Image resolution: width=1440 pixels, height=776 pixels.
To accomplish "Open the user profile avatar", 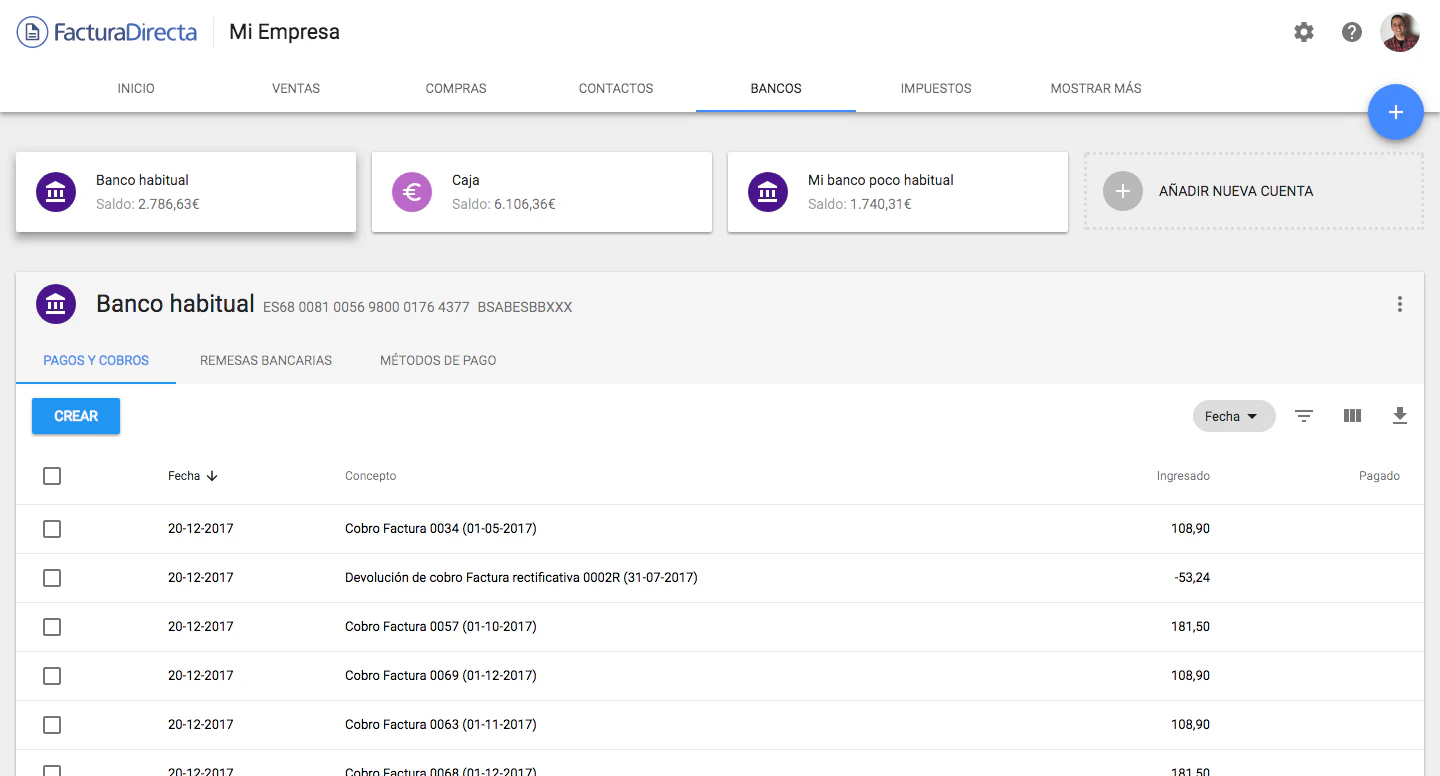I will point(1400,32).
